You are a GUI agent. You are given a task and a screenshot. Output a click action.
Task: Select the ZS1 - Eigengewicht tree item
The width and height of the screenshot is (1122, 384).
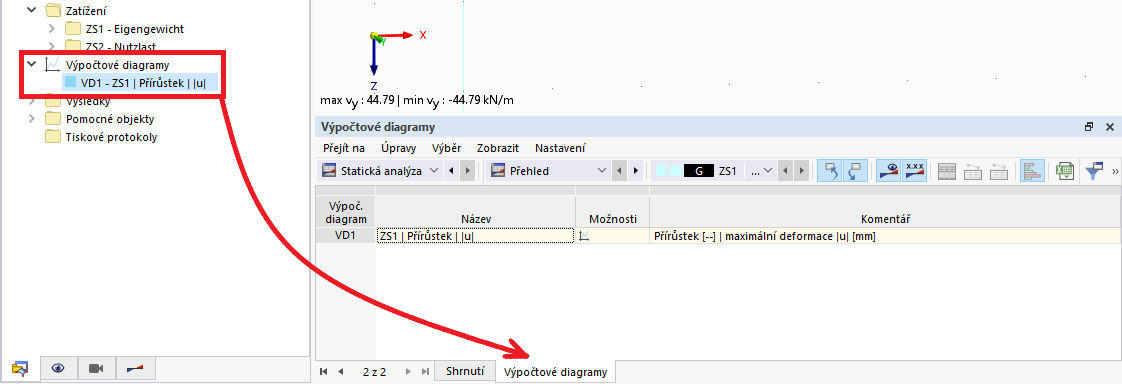(x=134, y=29)
